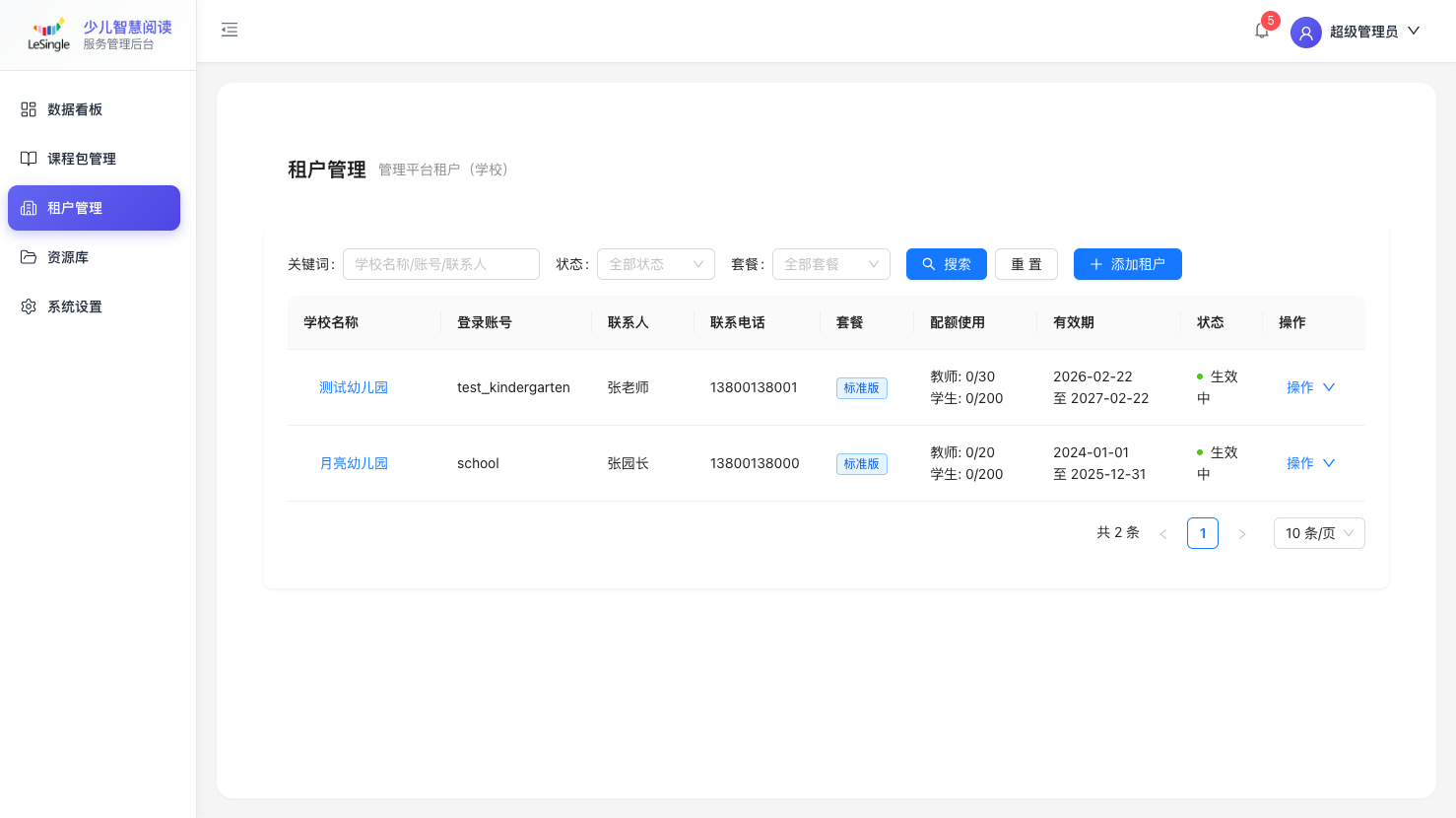Expand the status filter dropdown

(655, 264)
